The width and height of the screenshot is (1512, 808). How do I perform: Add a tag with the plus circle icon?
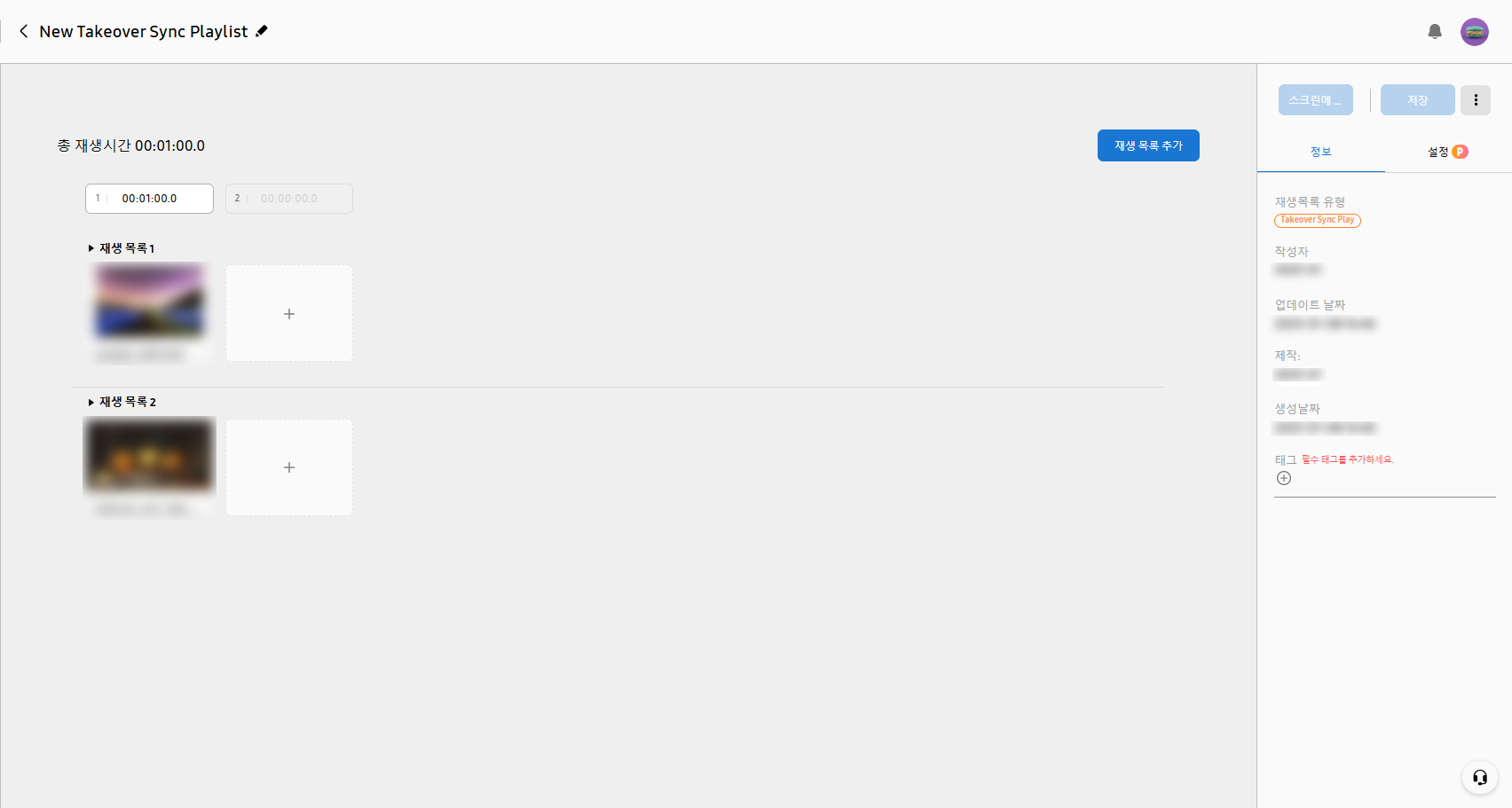pos(1284,478)
